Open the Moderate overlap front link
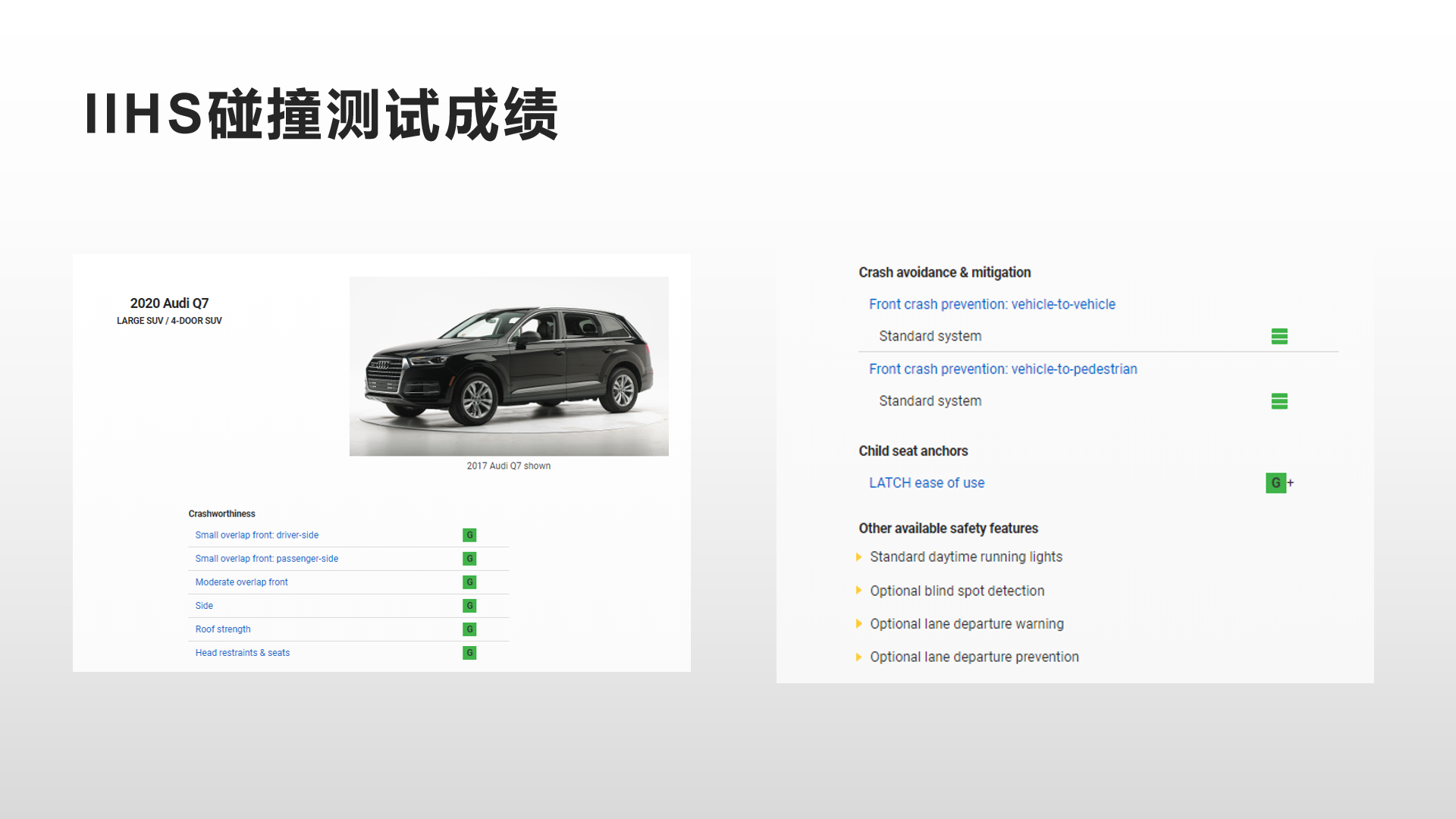 pyautogui.click(x=241, y=582)
